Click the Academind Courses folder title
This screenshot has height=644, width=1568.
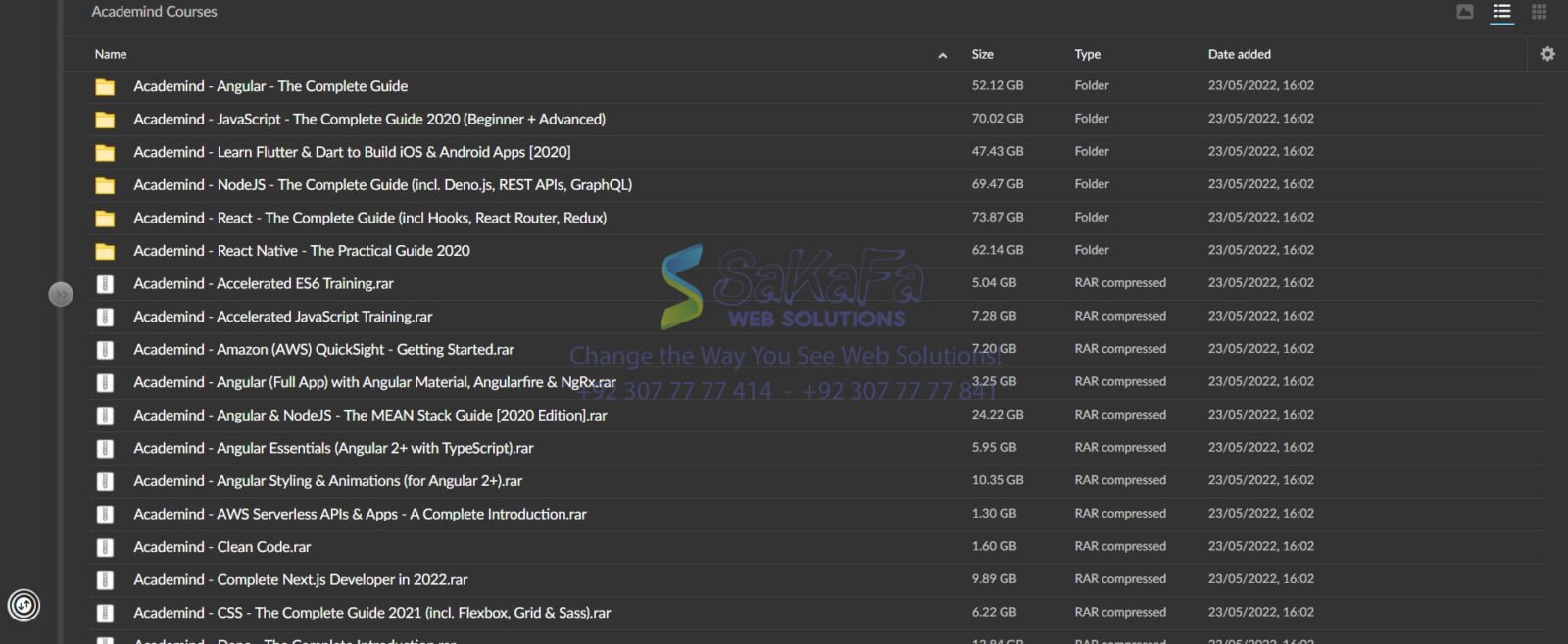coord(154,12)
